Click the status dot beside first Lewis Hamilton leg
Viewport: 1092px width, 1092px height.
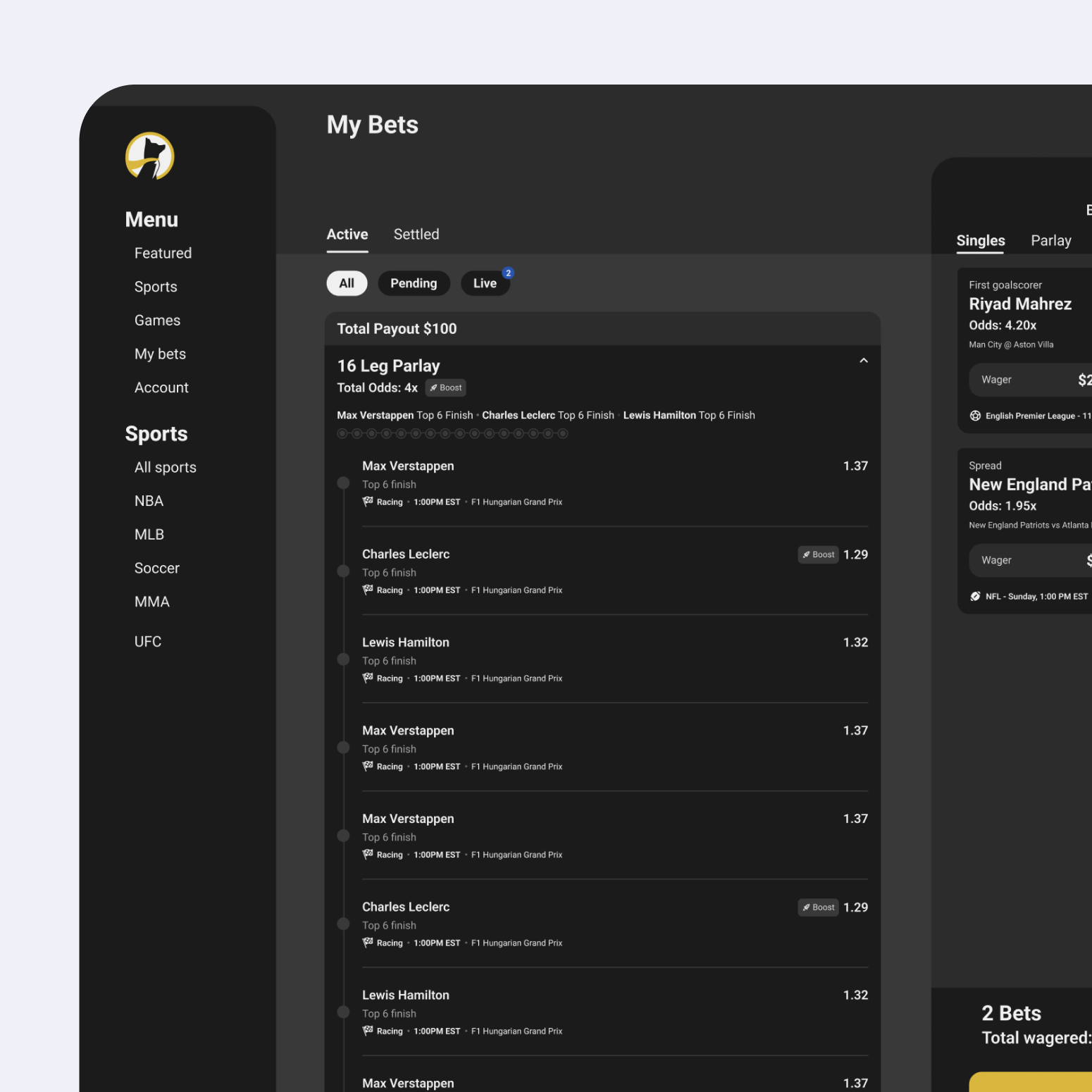click(343, 659)
